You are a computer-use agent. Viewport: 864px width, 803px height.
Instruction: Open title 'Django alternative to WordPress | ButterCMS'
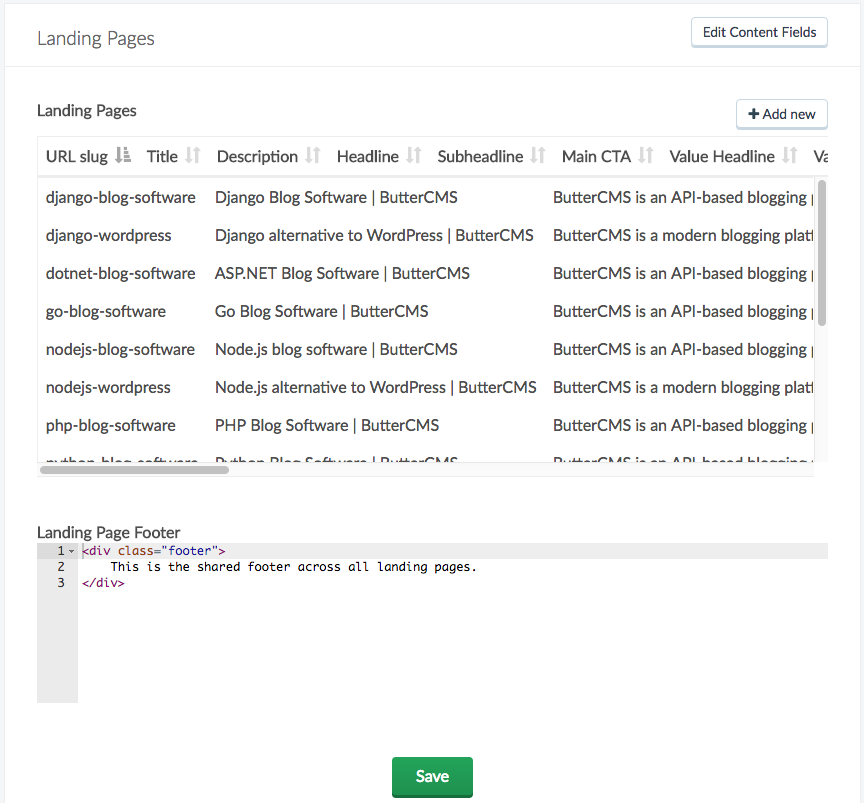374,235
